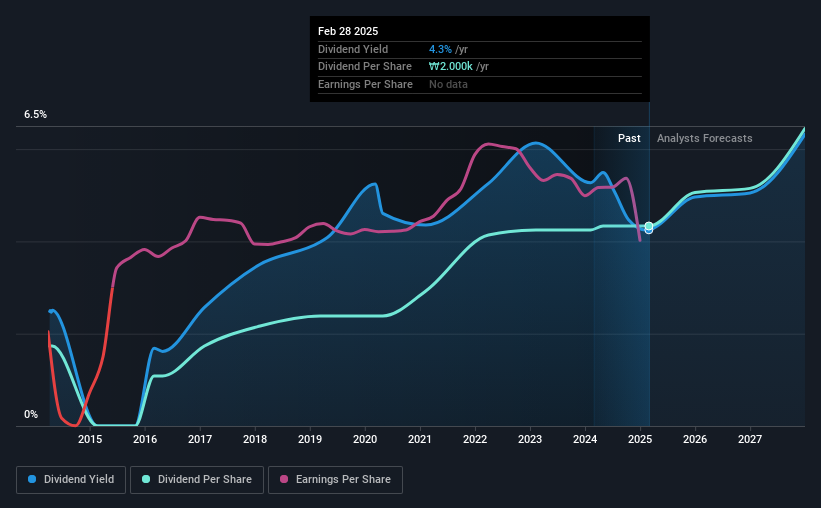Select the 2023 label on the x-axis

530,439
